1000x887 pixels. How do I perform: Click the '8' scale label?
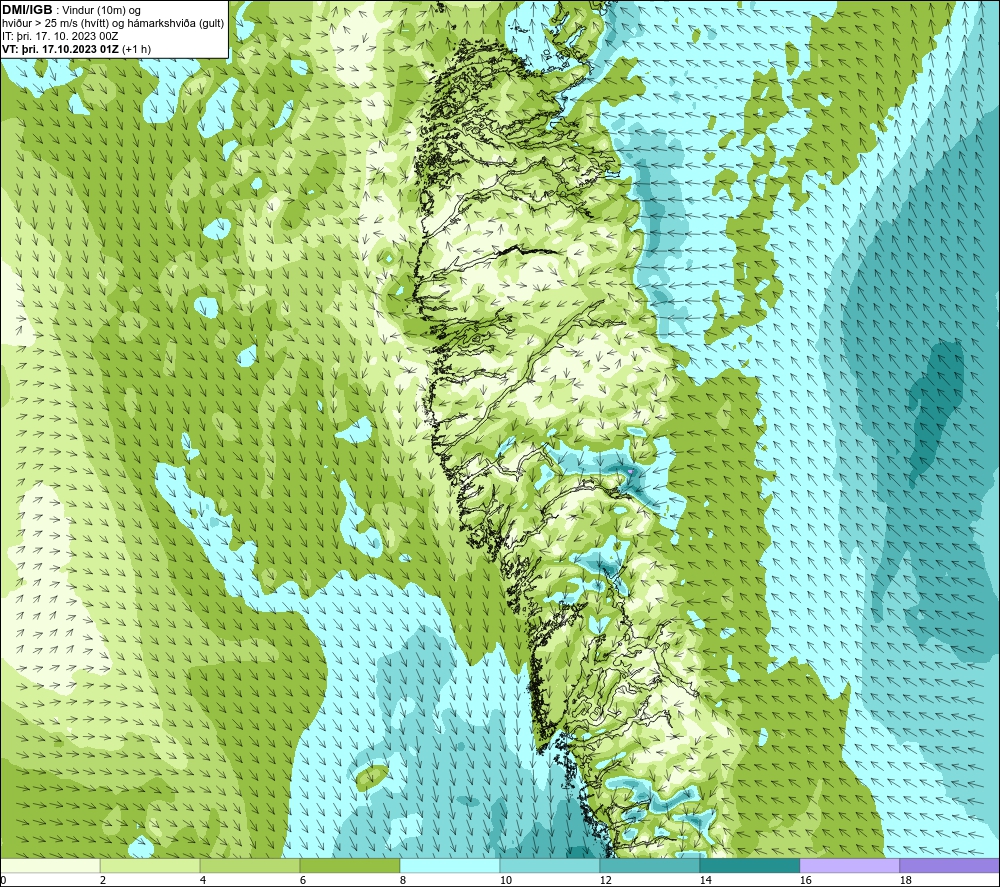point(403,881)
